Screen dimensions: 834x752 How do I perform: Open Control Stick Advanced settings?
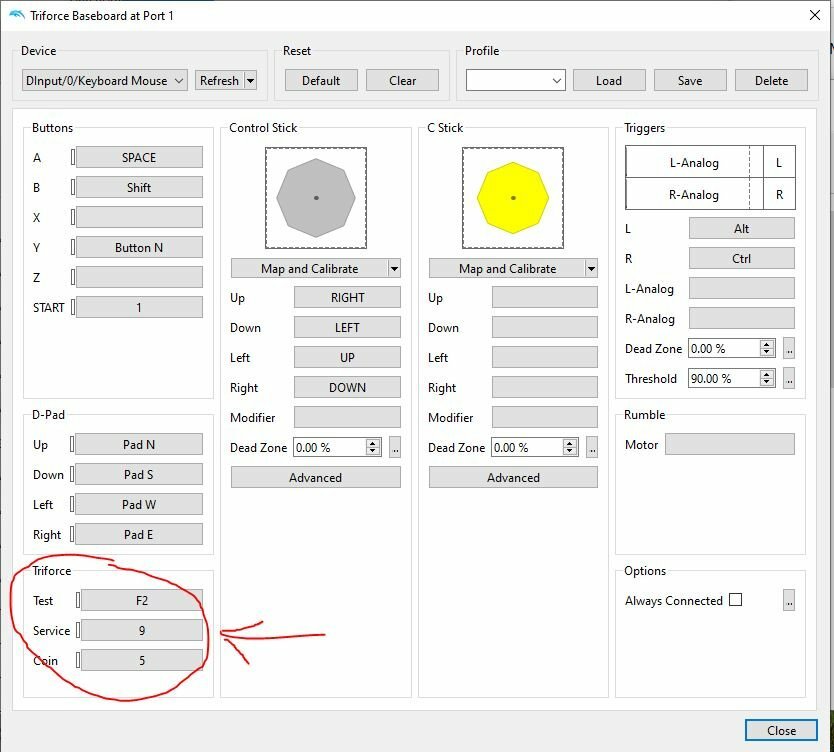316,478
